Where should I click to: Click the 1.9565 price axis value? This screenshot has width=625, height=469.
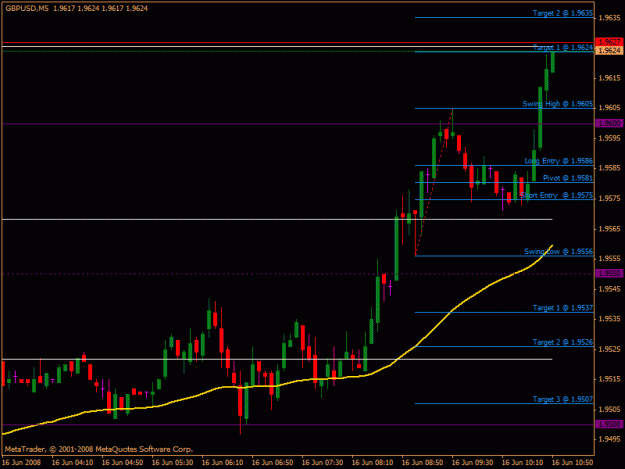pos(610,229)
